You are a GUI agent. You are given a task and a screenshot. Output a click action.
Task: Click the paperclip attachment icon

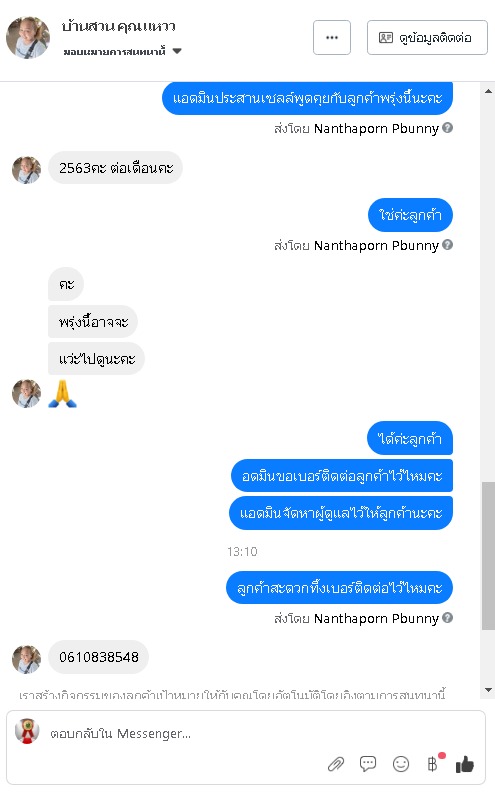[x=336, y=764]
